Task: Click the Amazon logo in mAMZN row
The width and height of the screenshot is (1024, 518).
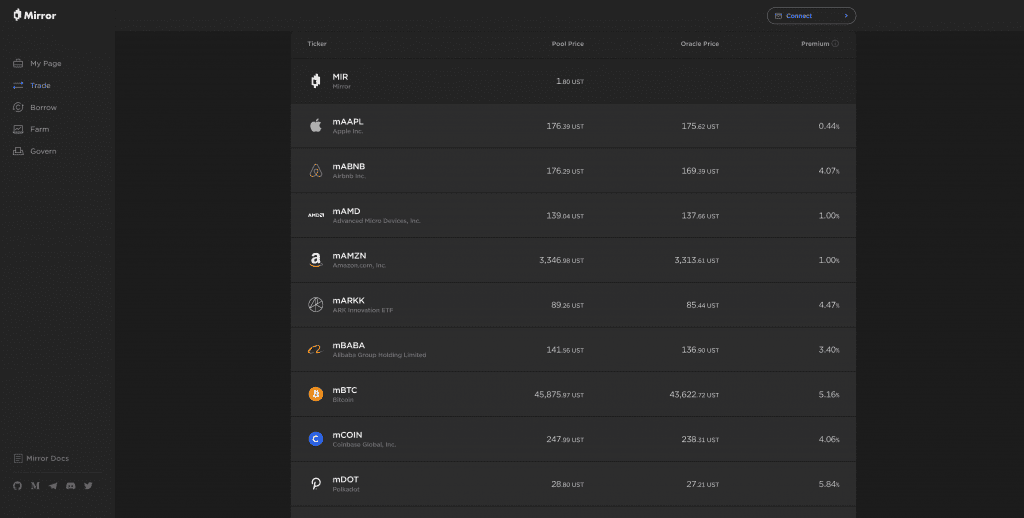Action: tap(315, 260)
